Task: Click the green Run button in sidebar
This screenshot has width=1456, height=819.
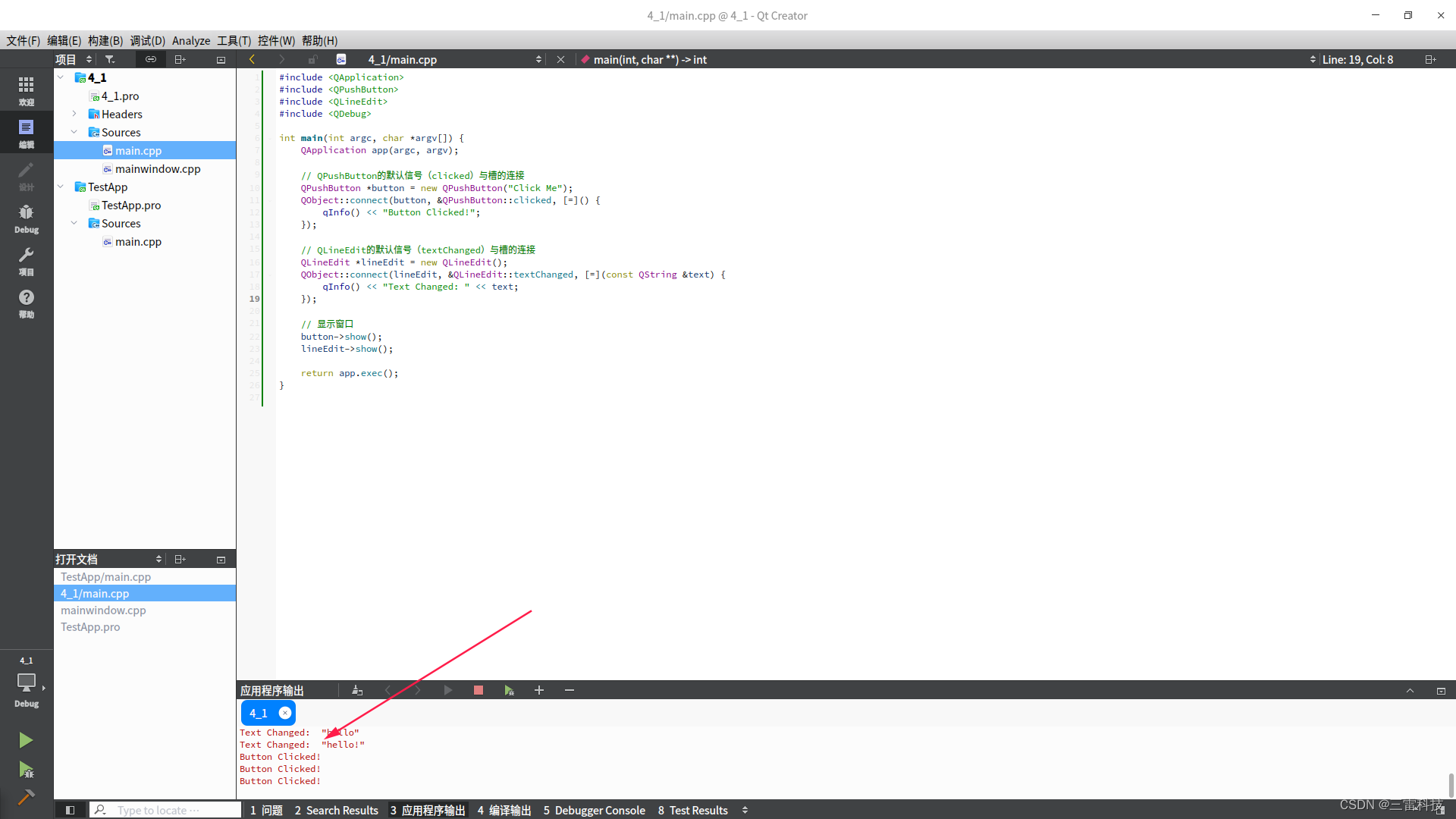Action: (x=26, y=740)
